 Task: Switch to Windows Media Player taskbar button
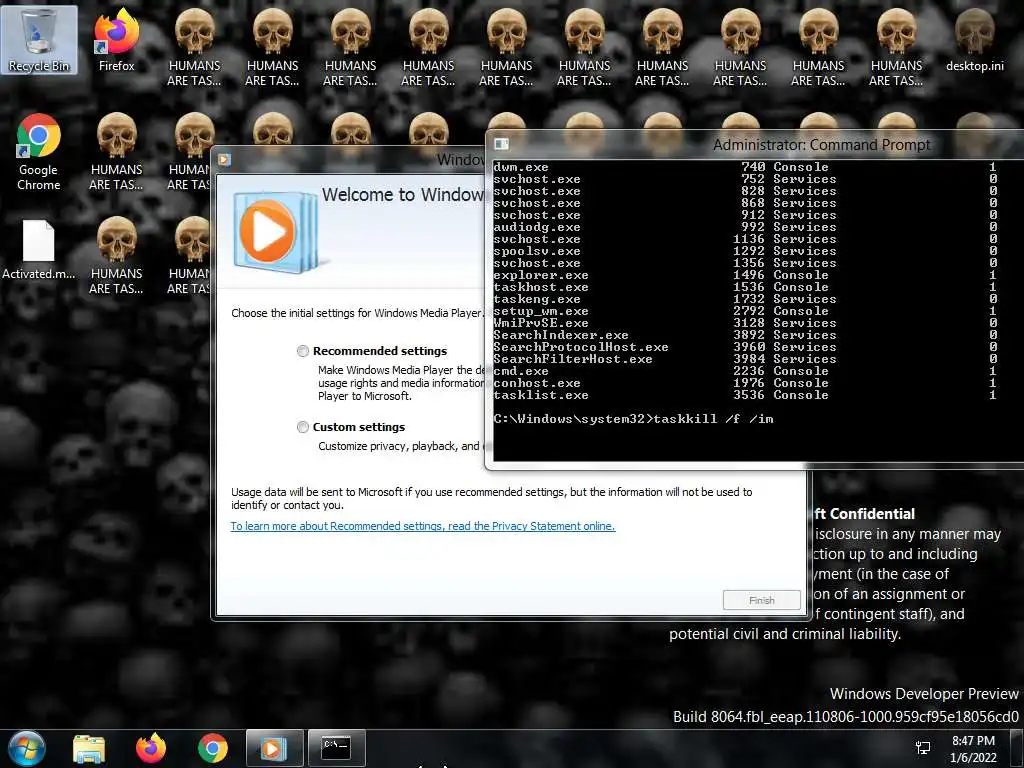274,748
